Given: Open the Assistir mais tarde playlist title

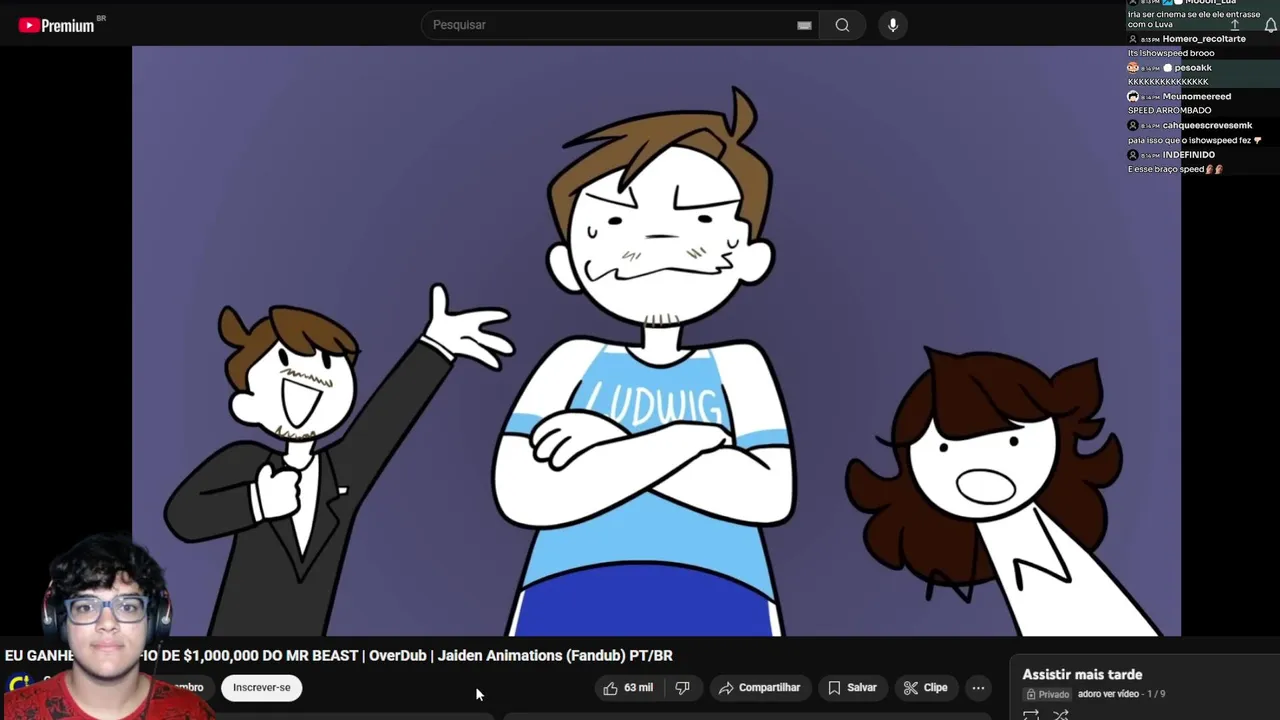Looking at the screenshot, I should pos(1082,675).
